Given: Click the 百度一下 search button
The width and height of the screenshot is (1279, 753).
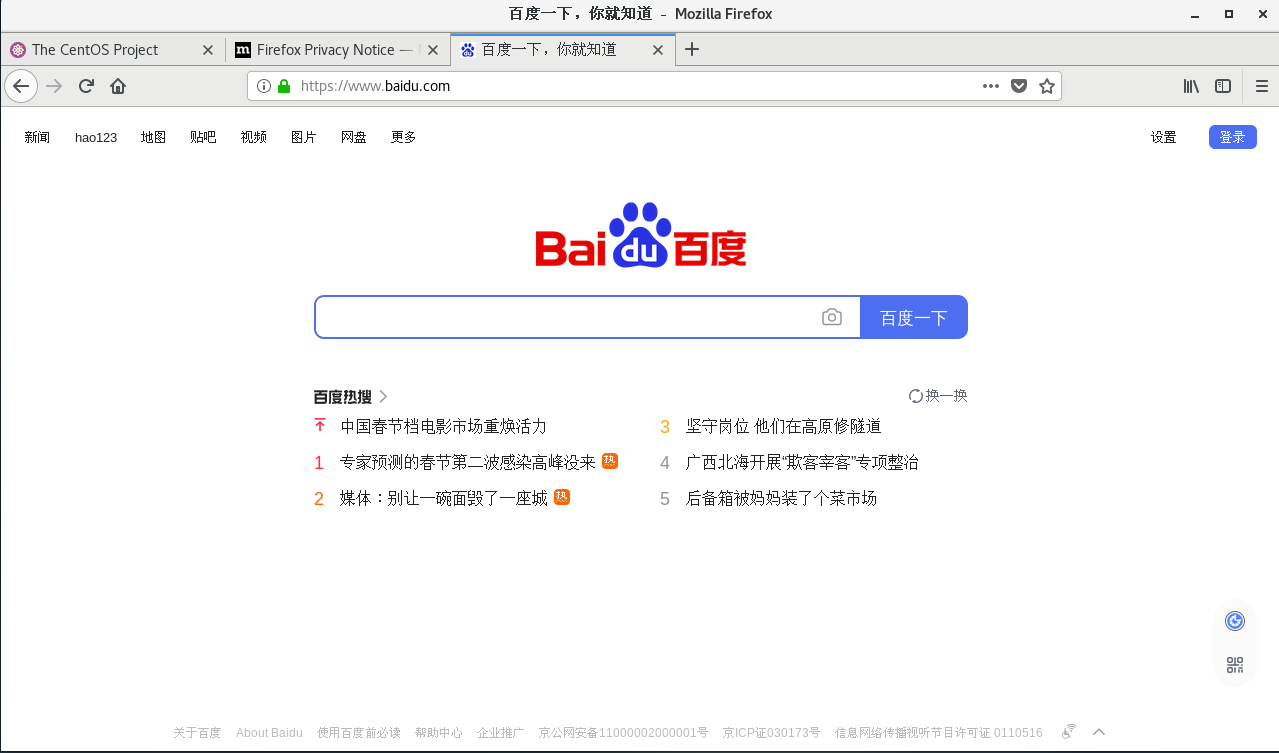Looking at the screenshot, I should (914, 317).
